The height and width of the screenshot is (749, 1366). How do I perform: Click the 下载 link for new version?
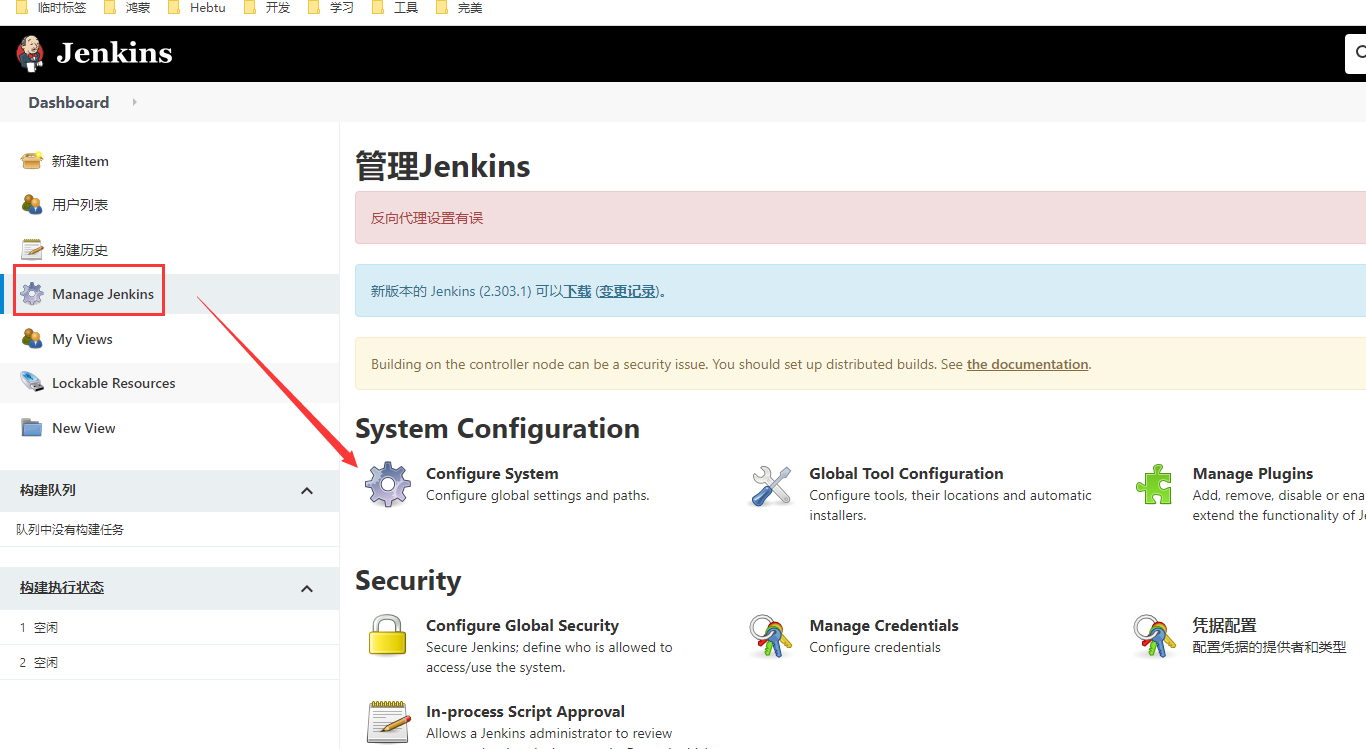[x=578, y=291]
